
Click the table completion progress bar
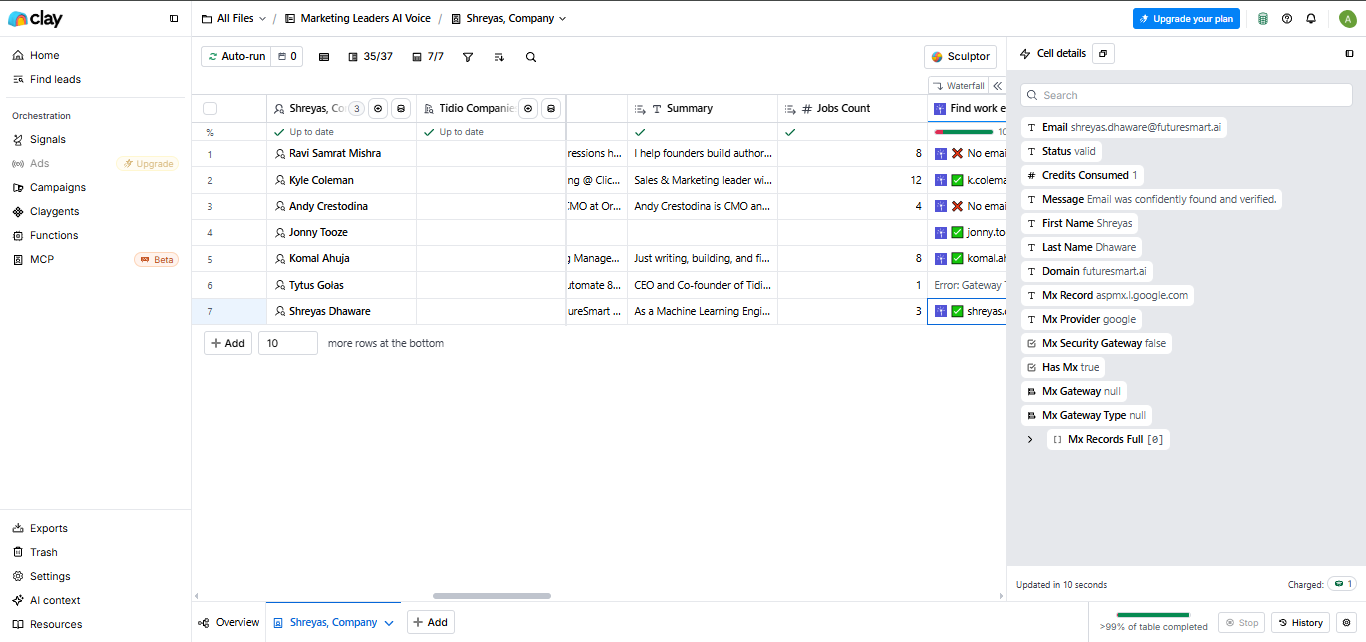tap(1153, 615)
